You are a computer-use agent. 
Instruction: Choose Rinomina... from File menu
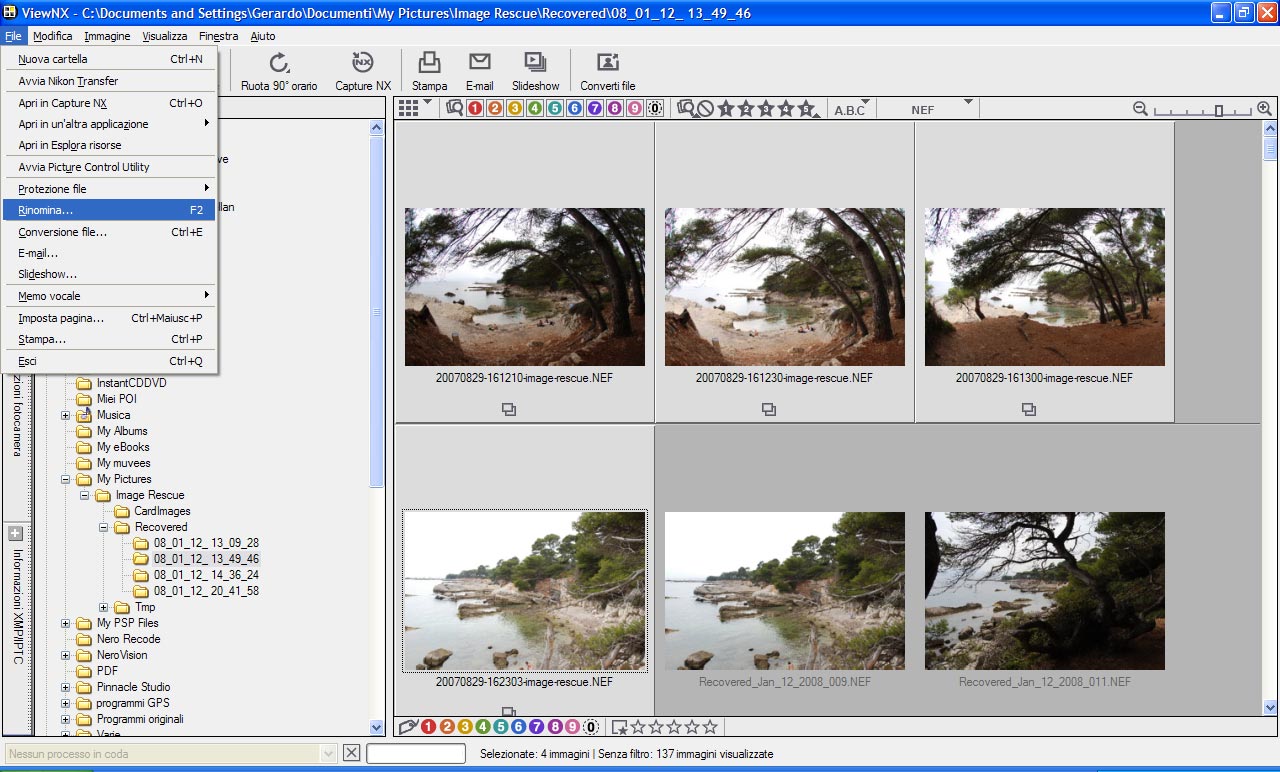tap(109, 210)
